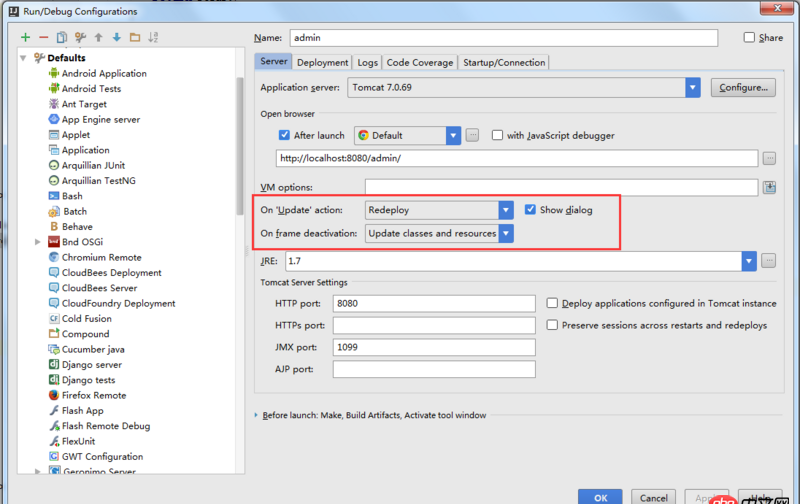Click the OK button

(x=600, y=497)
